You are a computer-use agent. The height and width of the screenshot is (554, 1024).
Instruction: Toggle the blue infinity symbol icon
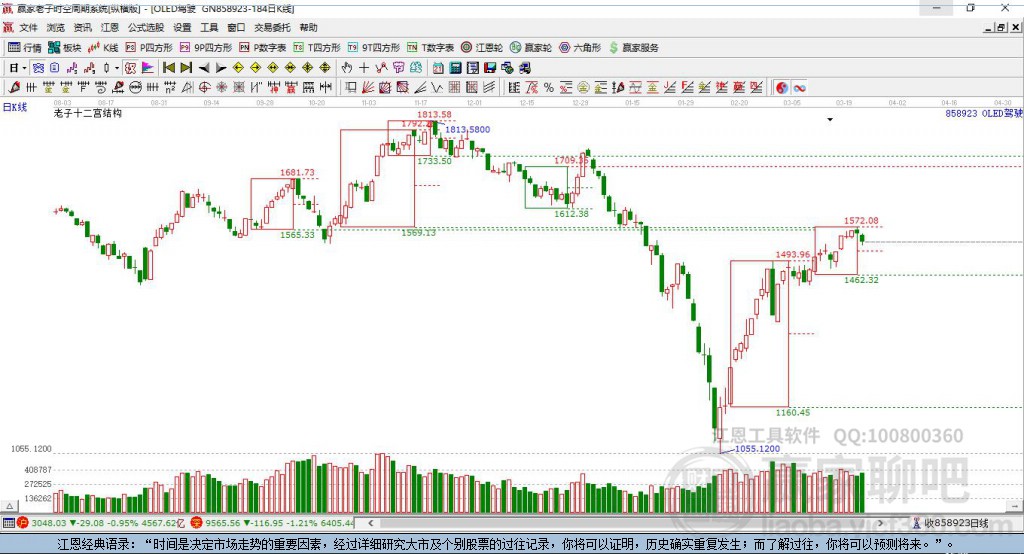[x=799, y=87]
